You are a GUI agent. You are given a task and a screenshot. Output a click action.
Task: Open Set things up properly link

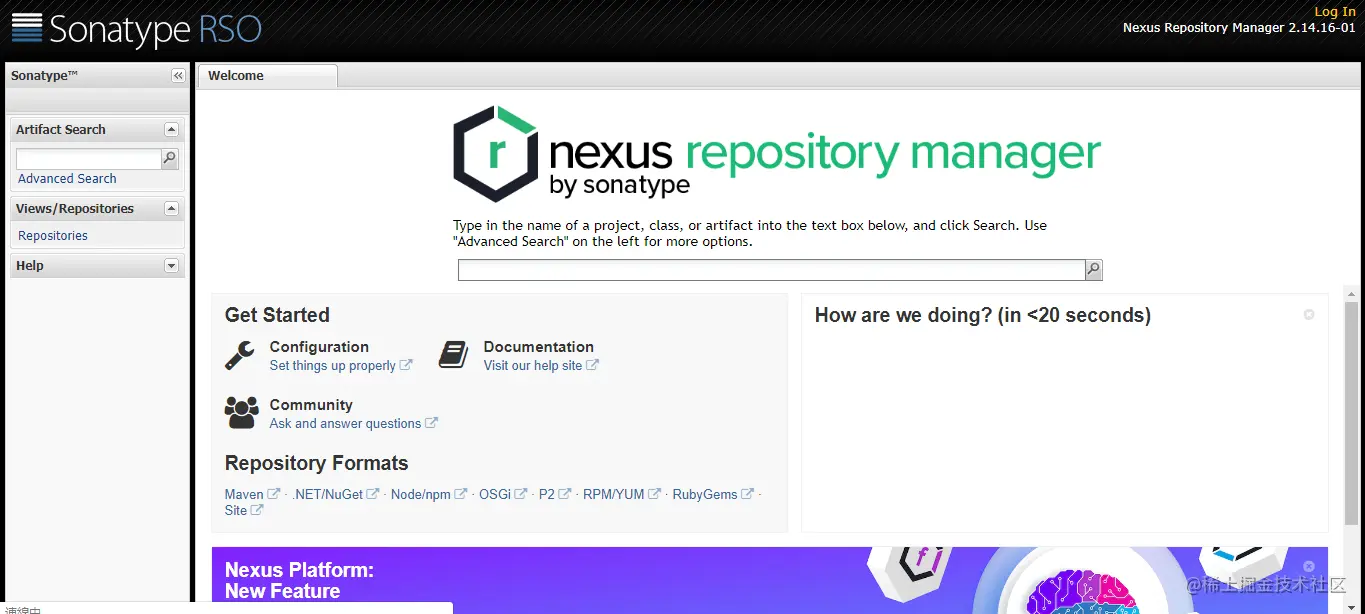[x=333, y=366]
